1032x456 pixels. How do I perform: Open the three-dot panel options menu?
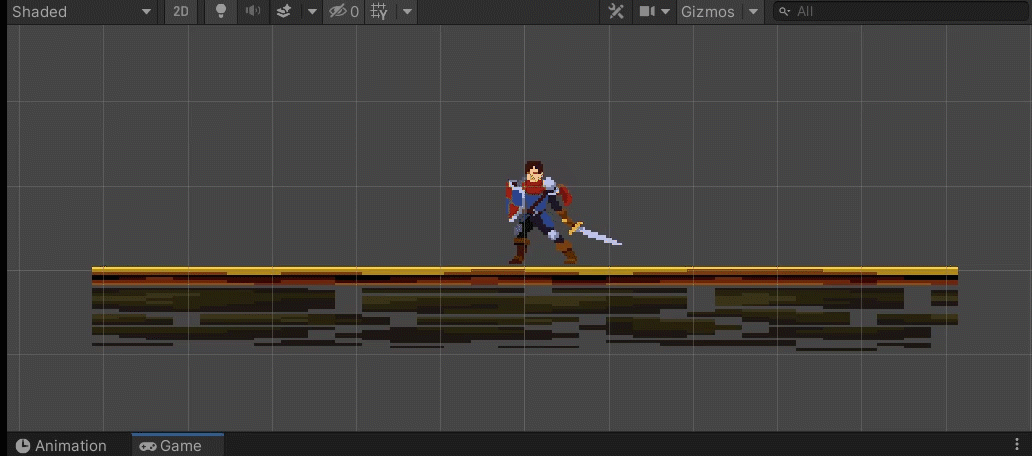1019,444
